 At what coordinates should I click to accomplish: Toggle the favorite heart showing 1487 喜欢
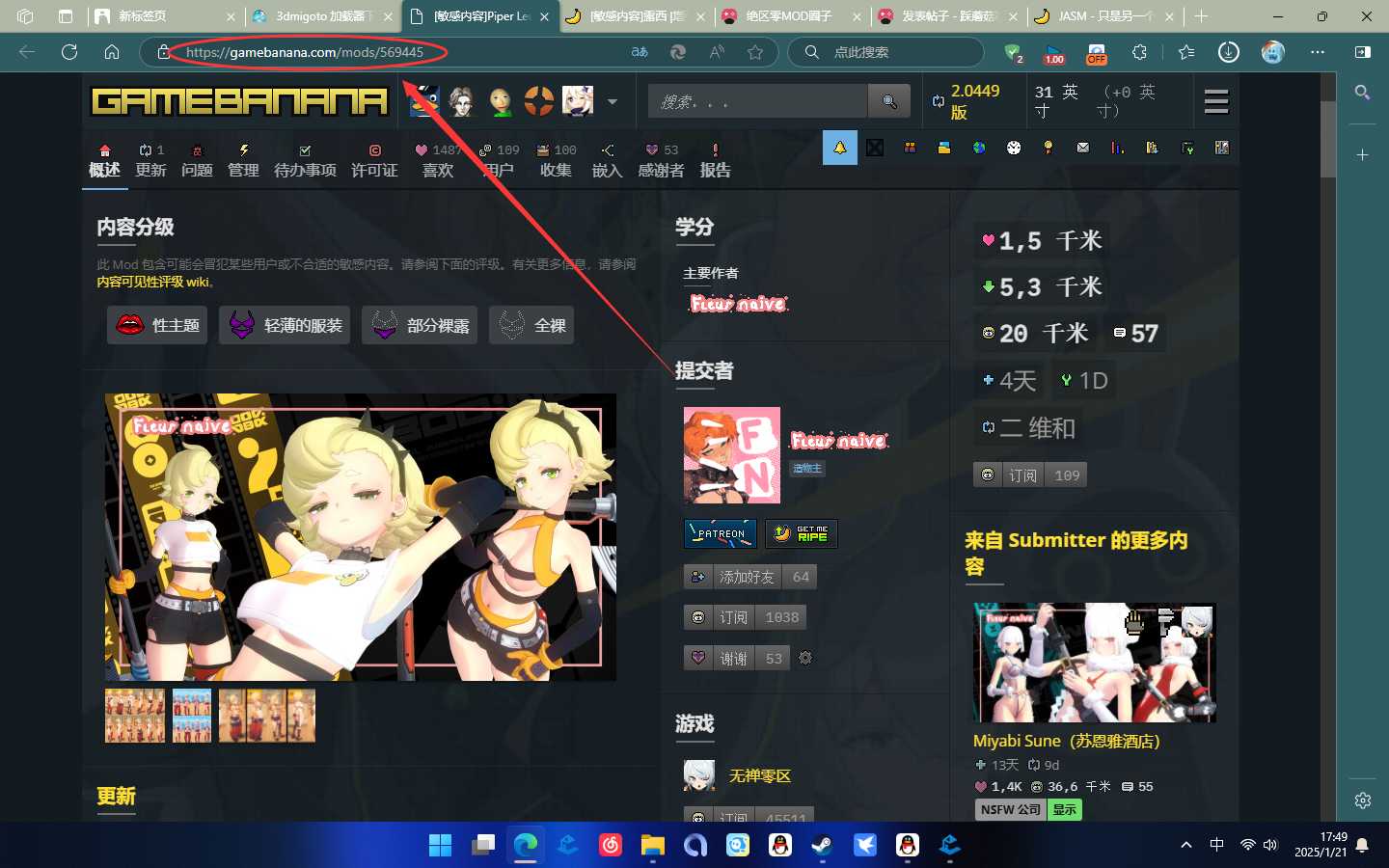point(437,159)
